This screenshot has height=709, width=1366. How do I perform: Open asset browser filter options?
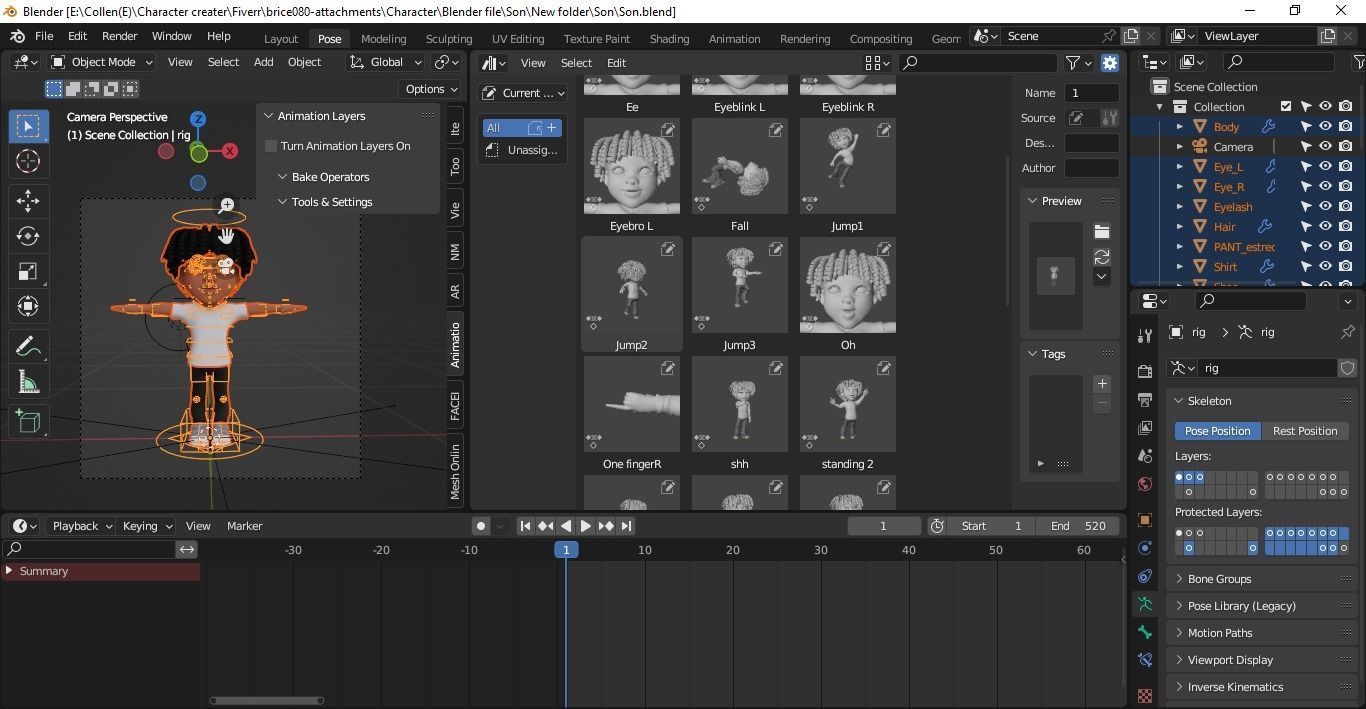pyautogui.click(x=1078, y=63)
